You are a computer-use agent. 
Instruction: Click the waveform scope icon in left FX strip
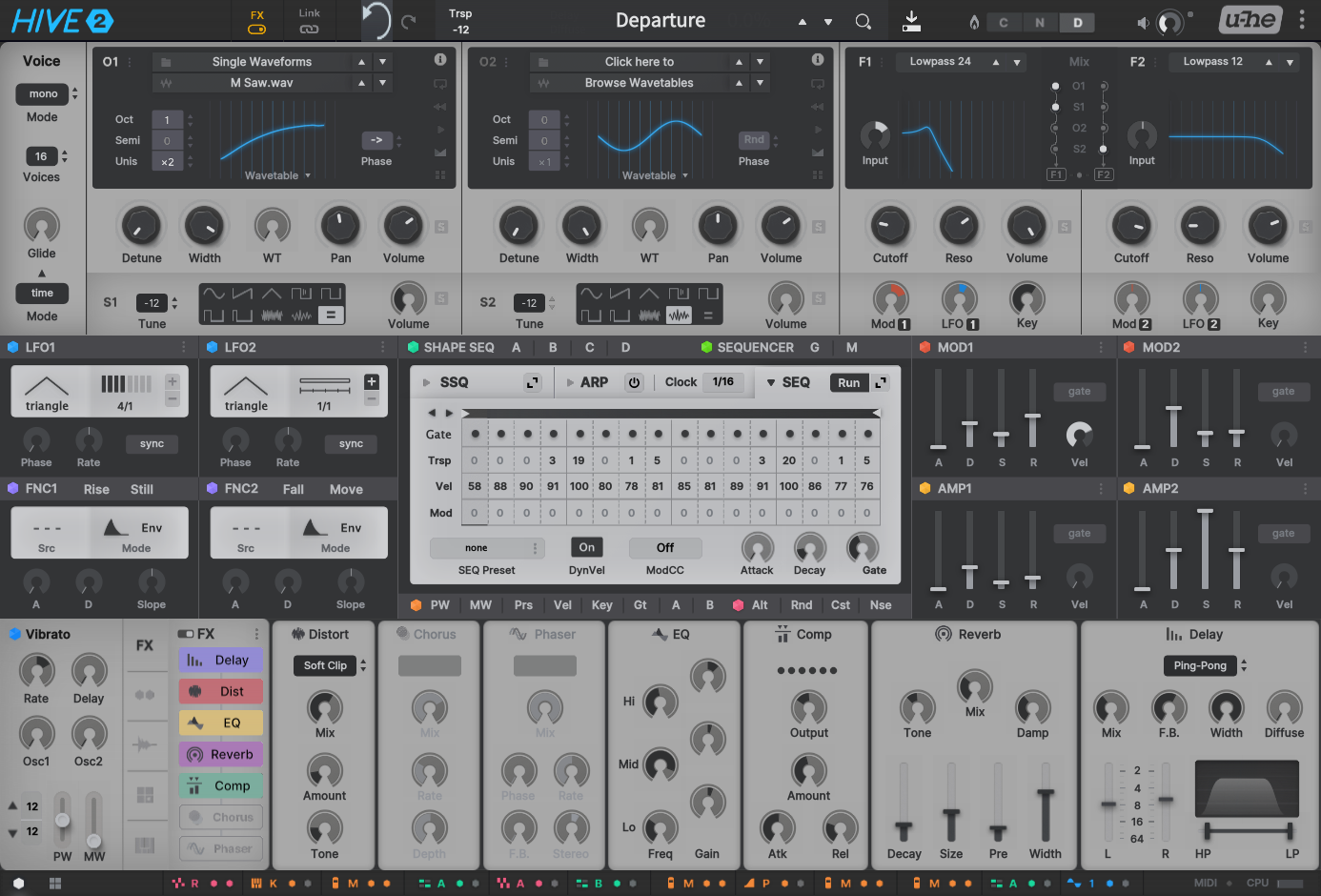(x=145, y=744)
